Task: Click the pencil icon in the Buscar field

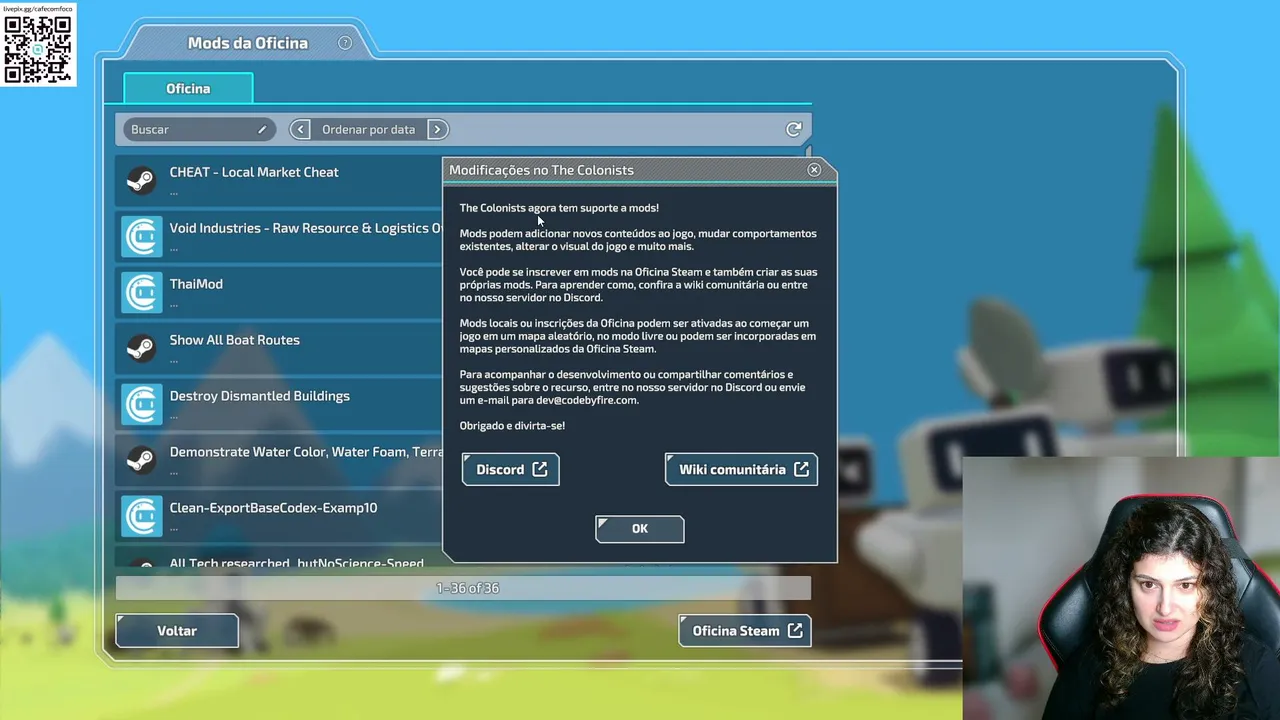Action: tap(262, 129)
